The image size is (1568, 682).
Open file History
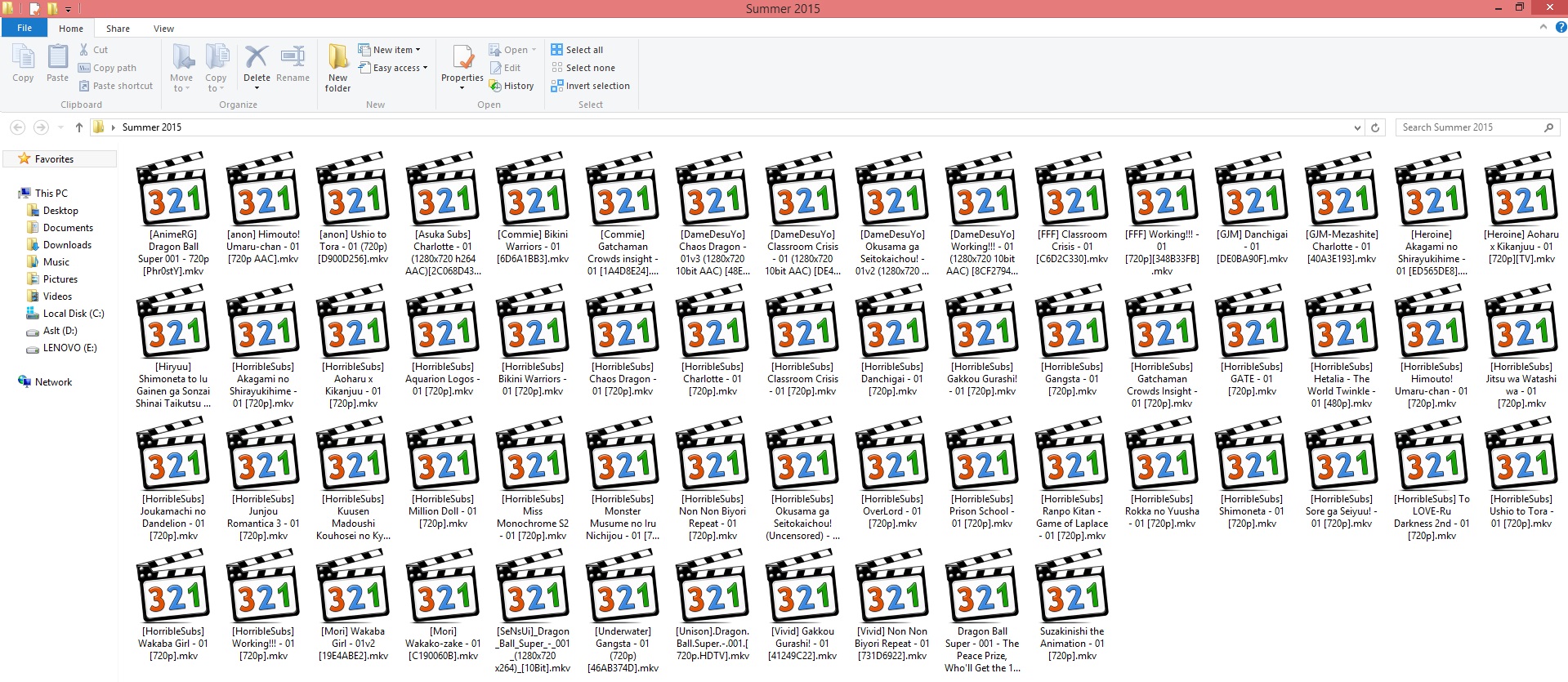(511, 86)
